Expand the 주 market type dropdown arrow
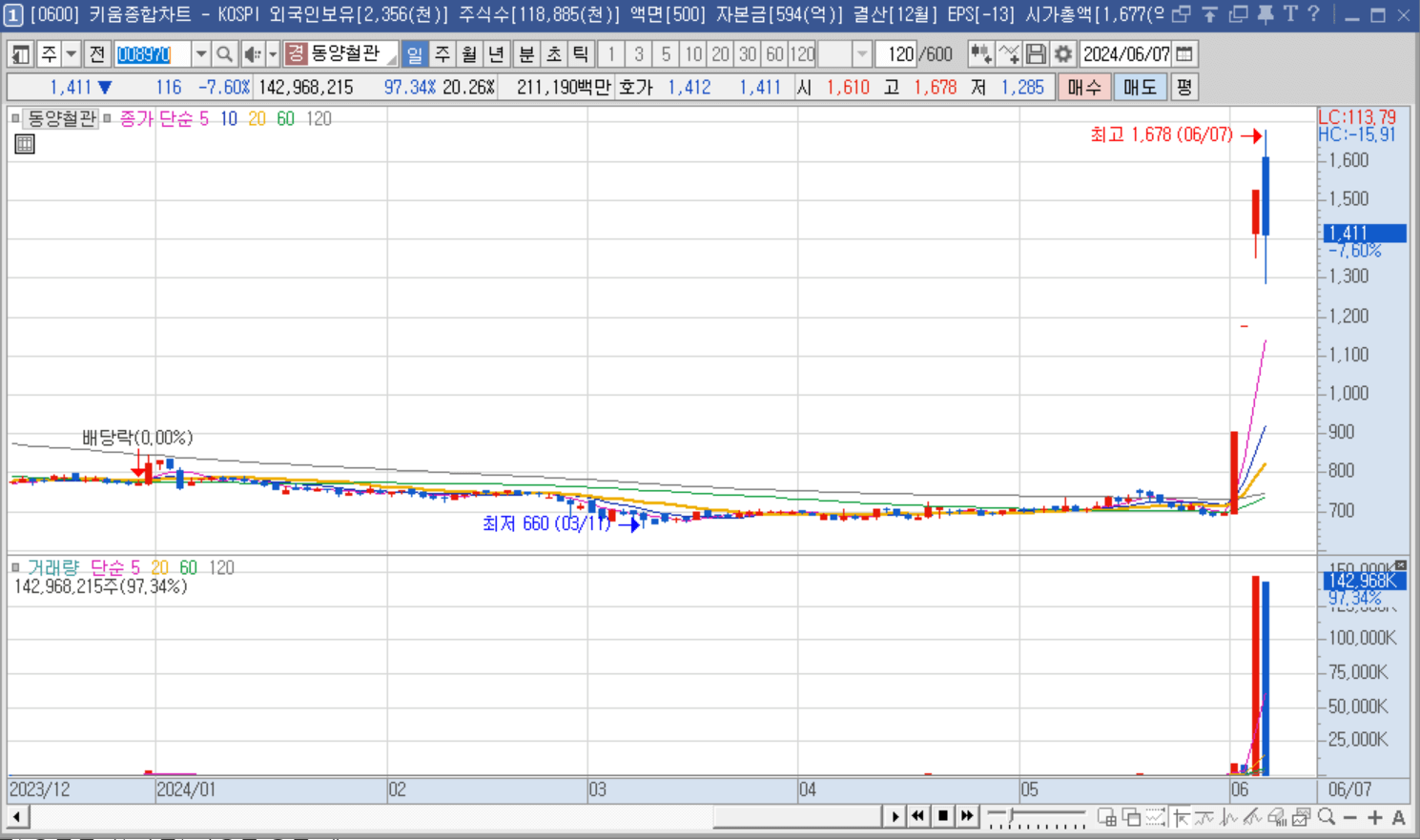 (72, 54)
